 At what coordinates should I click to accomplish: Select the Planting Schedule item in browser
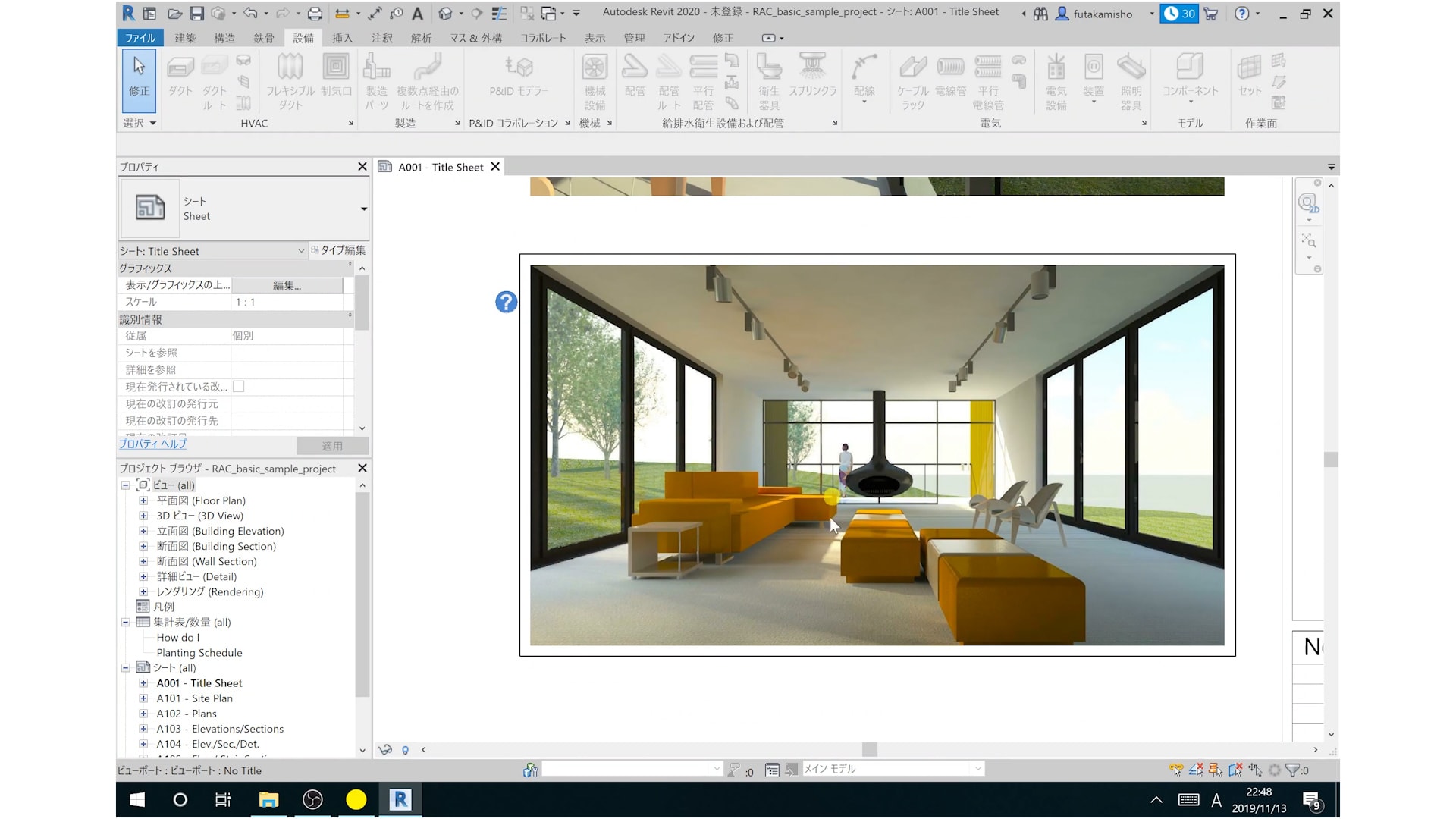(x=199, y=653)
